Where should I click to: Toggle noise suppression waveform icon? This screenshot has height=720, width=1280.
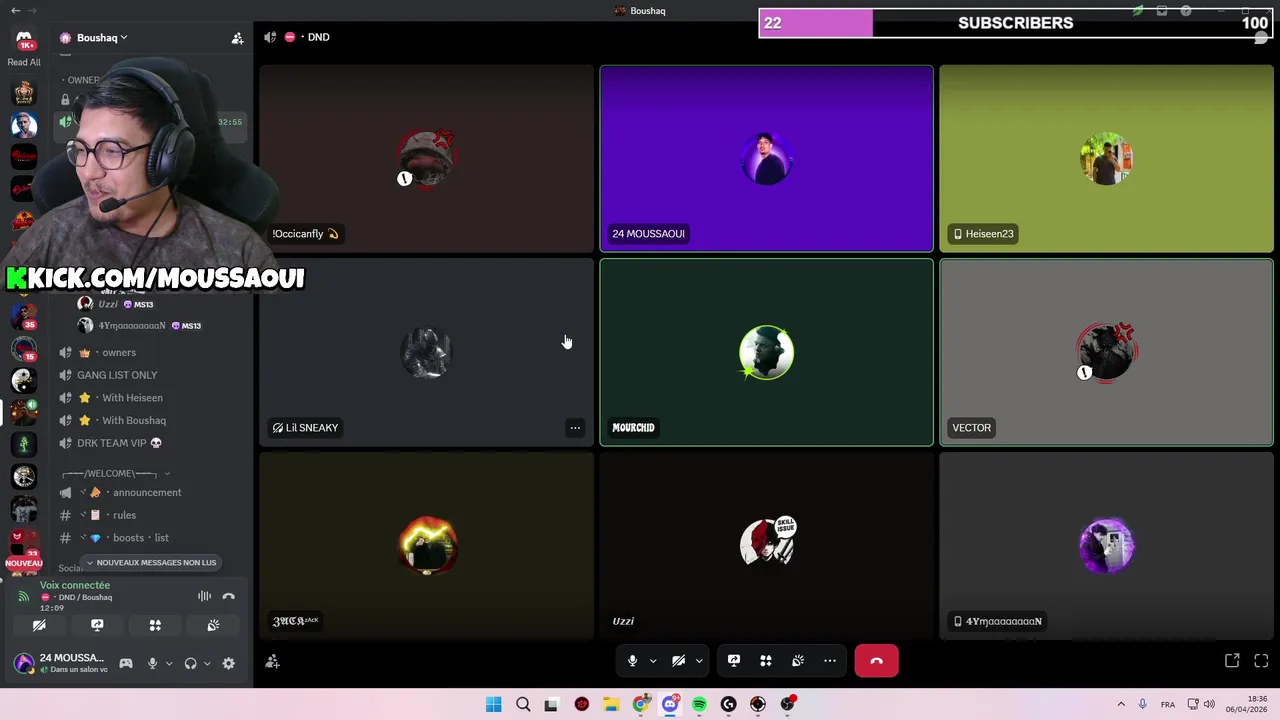[204, 596]
